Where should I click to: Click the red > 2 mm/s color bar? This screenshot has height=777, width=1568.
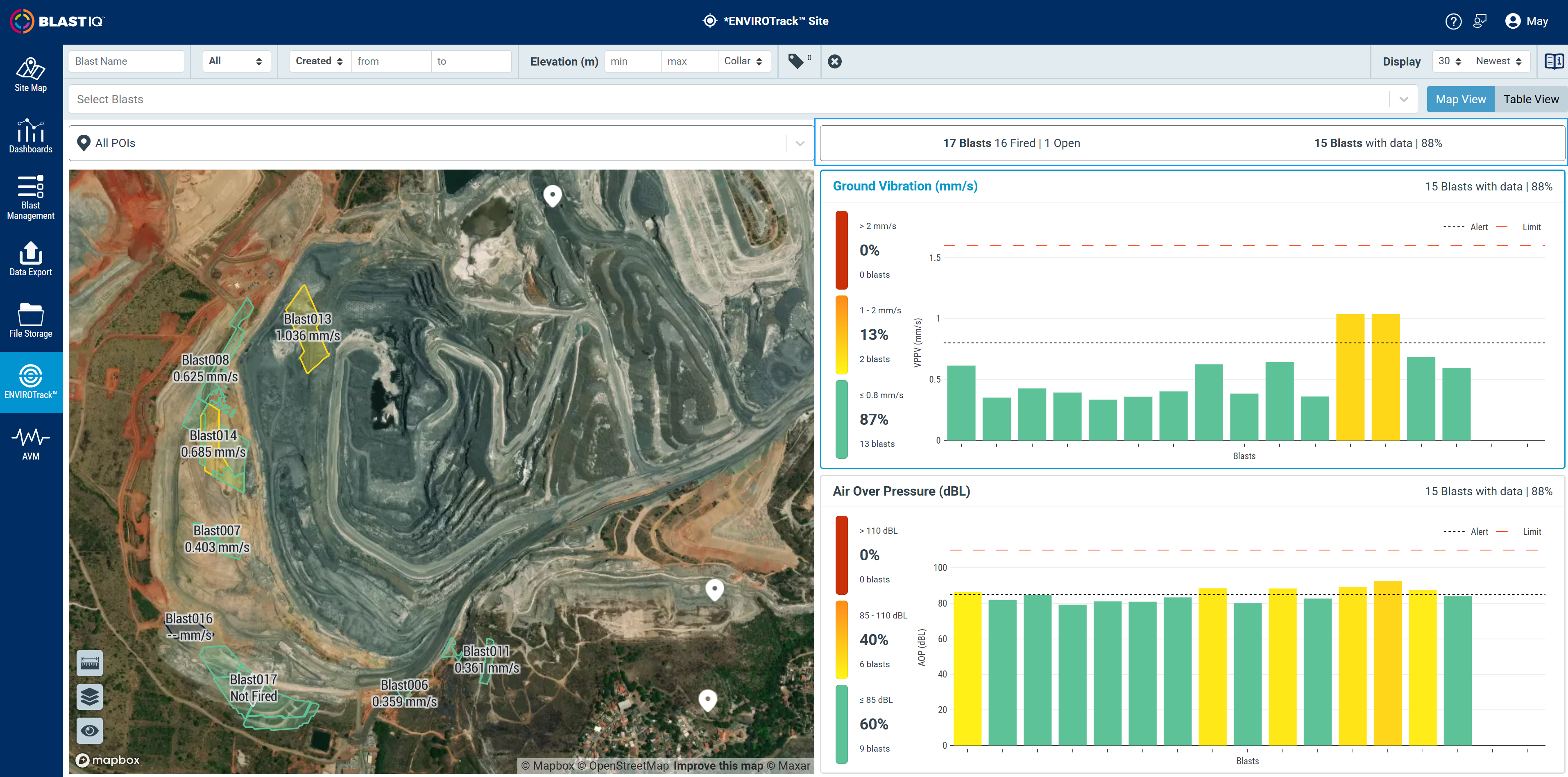pyautogui.click(x=841, y=249)
